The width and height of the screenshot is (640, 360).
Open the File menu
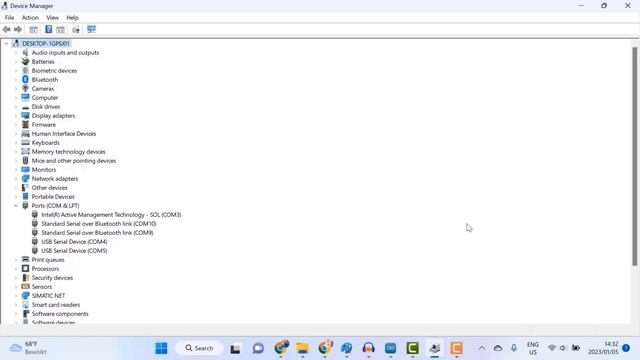click(9, 18)
